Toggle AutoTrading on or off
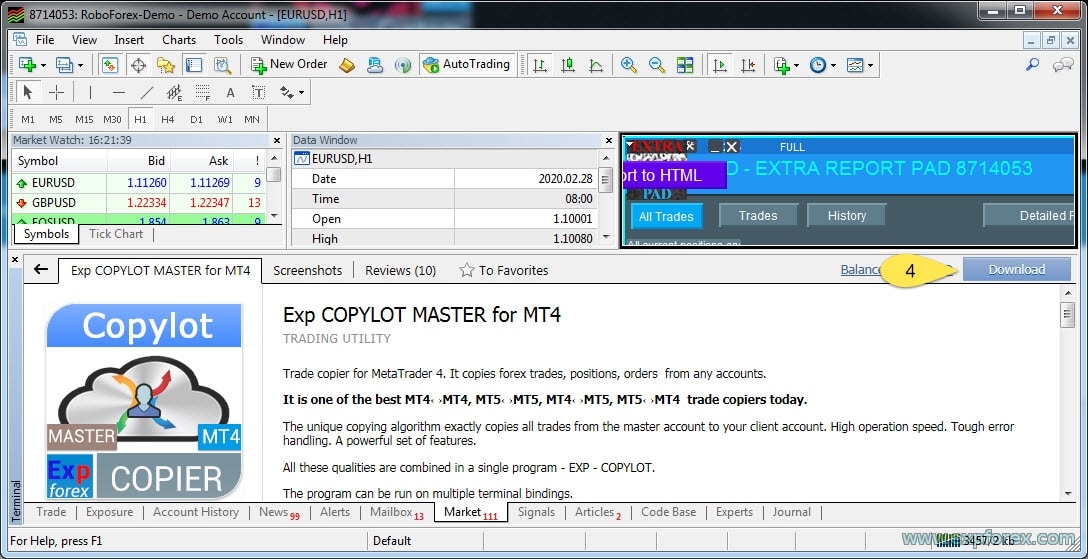Viewport: 1088px width, 559px height. click(x=467, y=64)
